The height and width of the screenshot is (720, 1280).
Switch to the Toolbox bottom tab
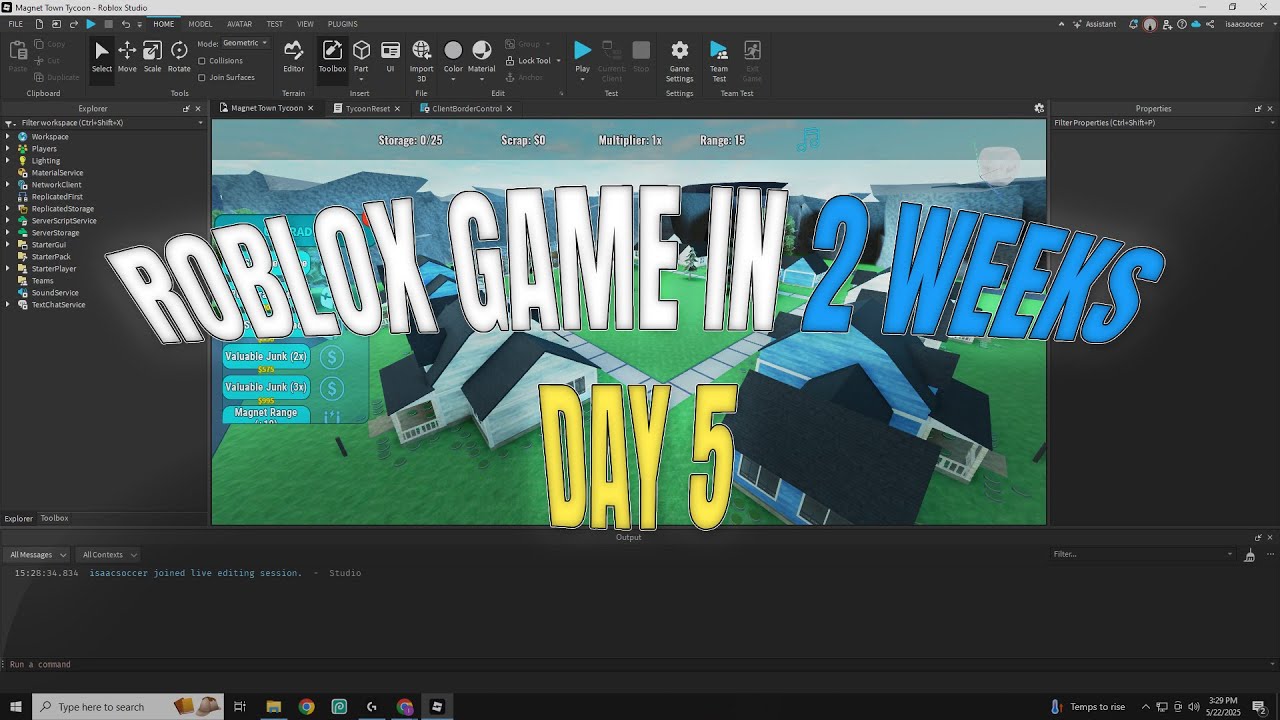tap(54, 518)
